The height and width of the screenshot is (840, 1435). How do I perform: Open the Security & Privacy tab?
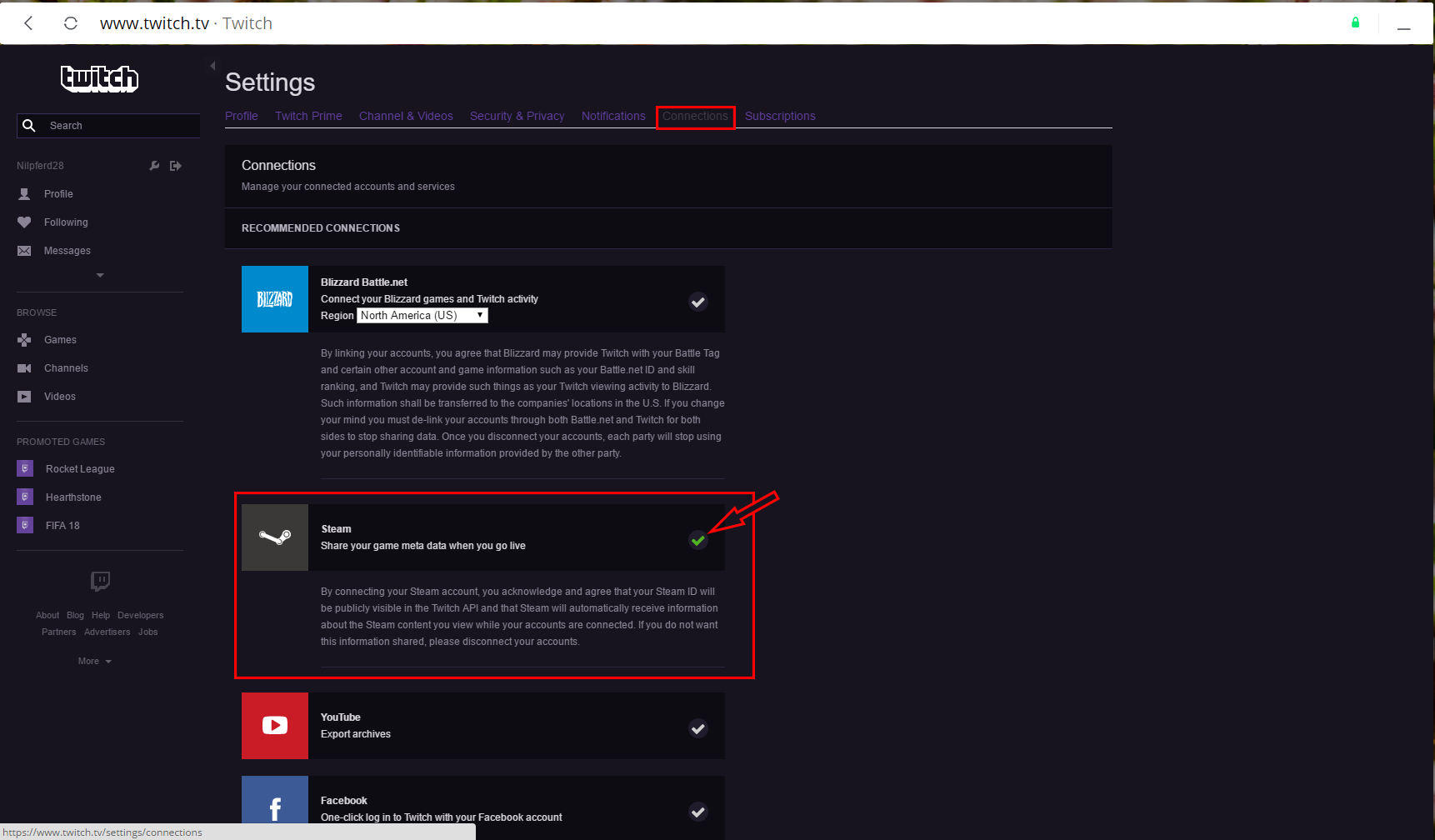[517, 117]
